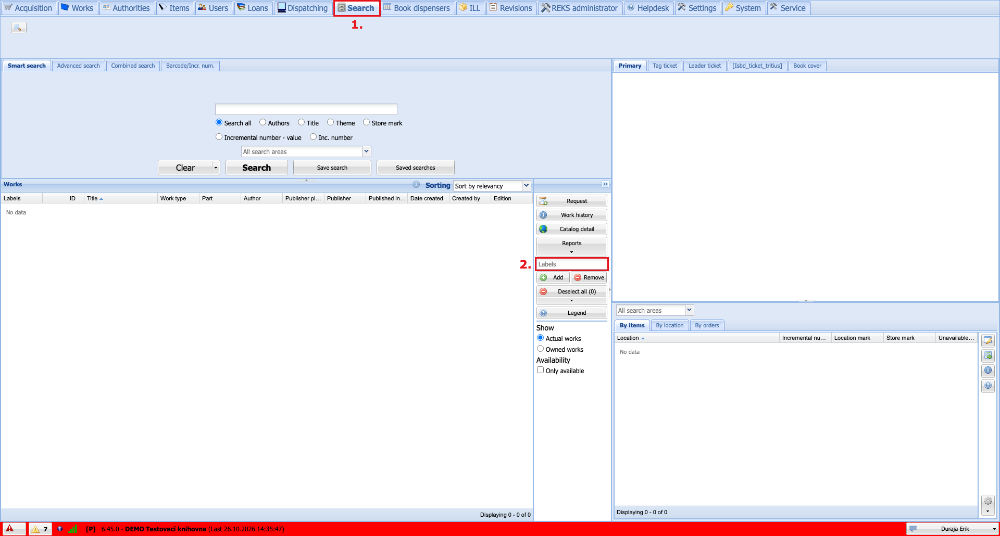The height and width of the screenshot is (536, 1000).
Task: Switch to the Leader ticket tab
Action: point(705,66)
